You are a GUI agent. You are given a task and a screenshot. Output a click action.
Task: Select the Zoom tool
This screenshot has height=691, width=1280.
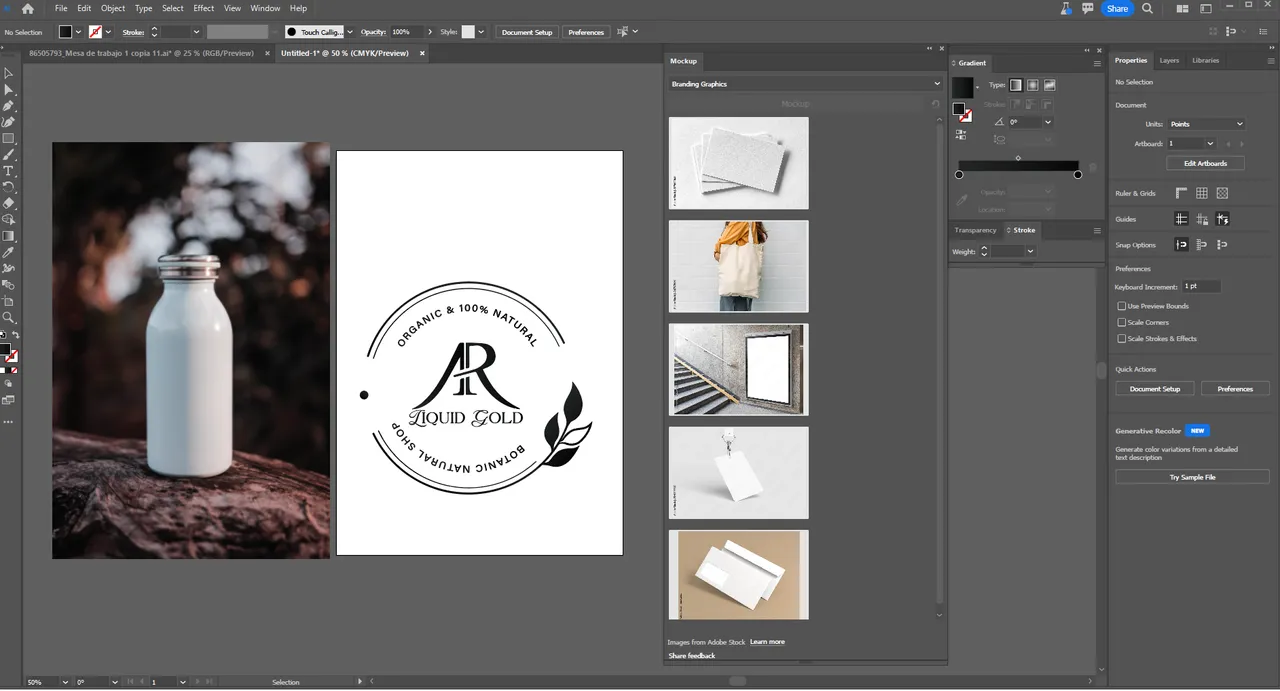8,317
